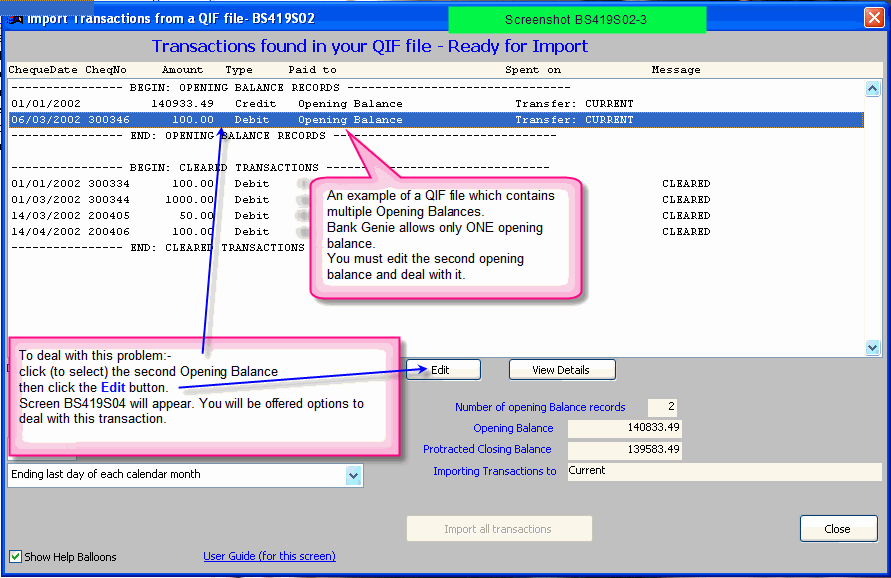This screenshot has width=891, height=578.
Task: Select cleared transaction cheque 200405 for 50.00
Action: coord(436,215)
